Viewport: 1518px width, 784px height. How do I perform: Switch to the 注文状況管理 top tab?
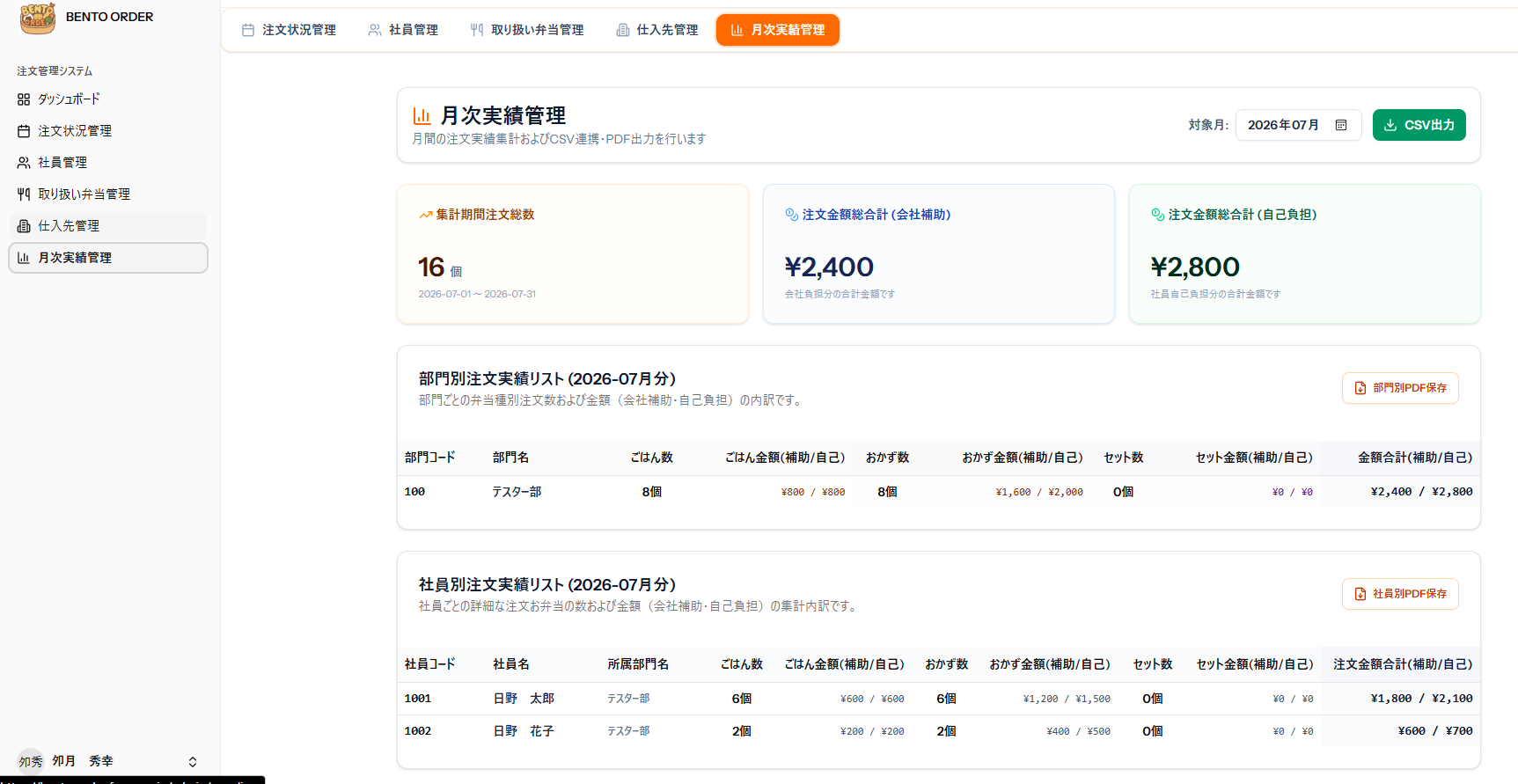point(290,30)
